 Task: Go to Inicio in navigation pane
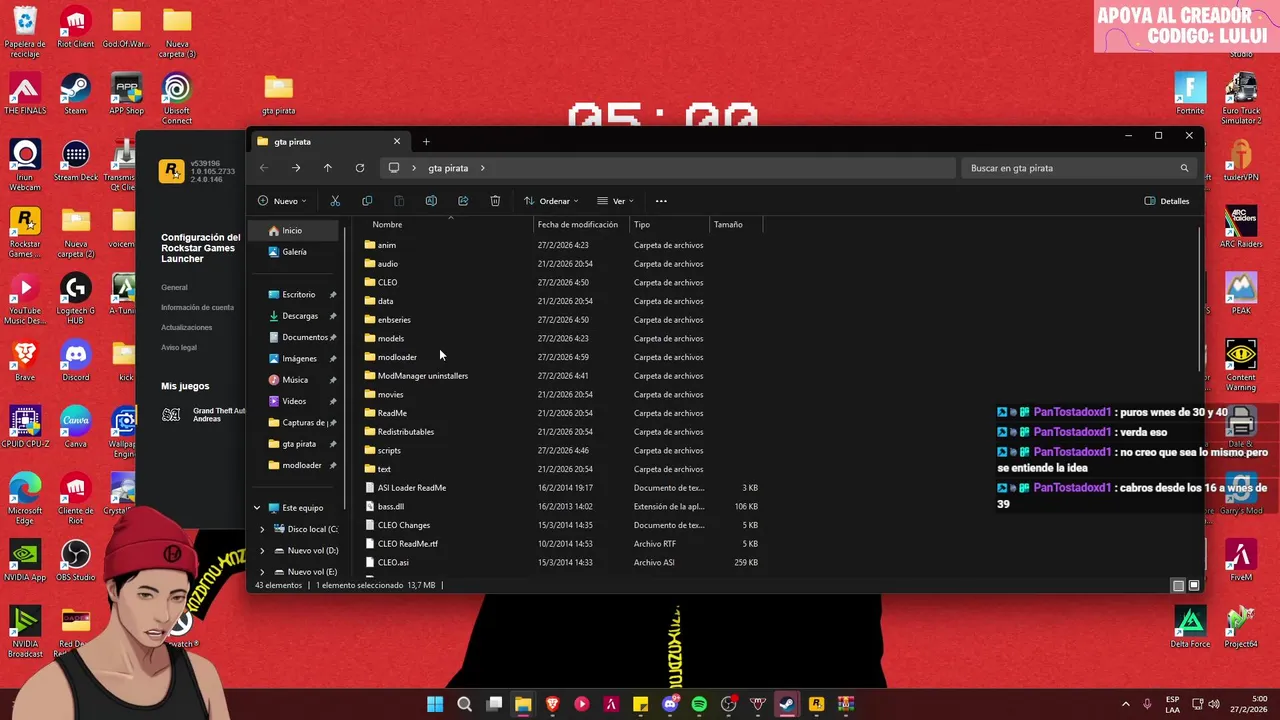click(x=292, y=231)
